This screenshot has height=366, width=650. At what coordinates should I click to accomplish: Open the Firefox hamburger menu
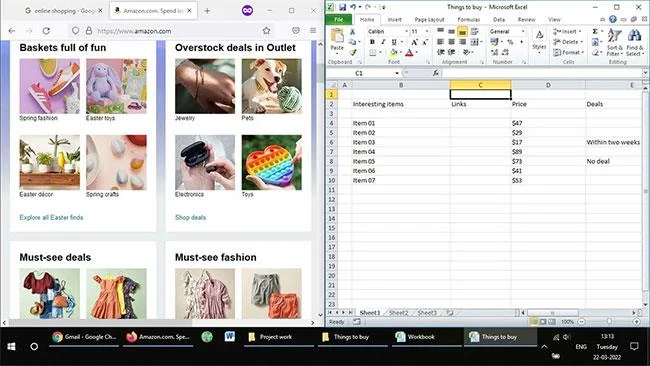pos(313,30)
